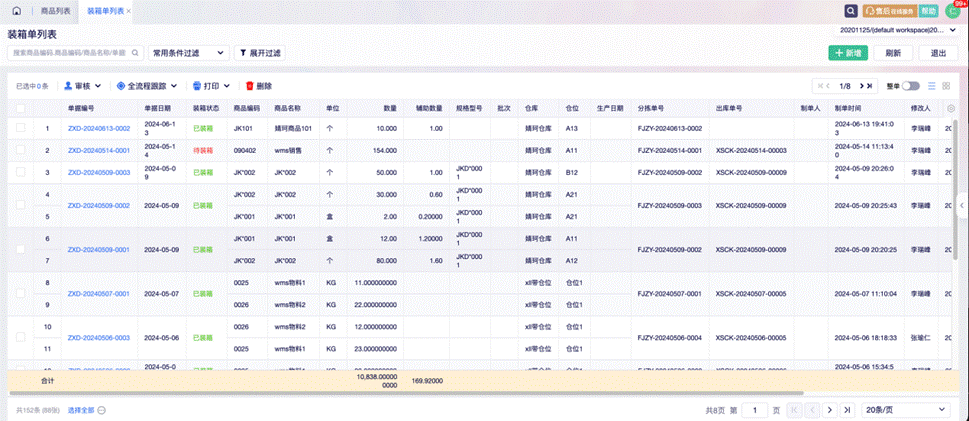Image resolution: width=969 pixels, height=421 pixels.
Task: Switch to list view icon
Action: click(932, 86)
